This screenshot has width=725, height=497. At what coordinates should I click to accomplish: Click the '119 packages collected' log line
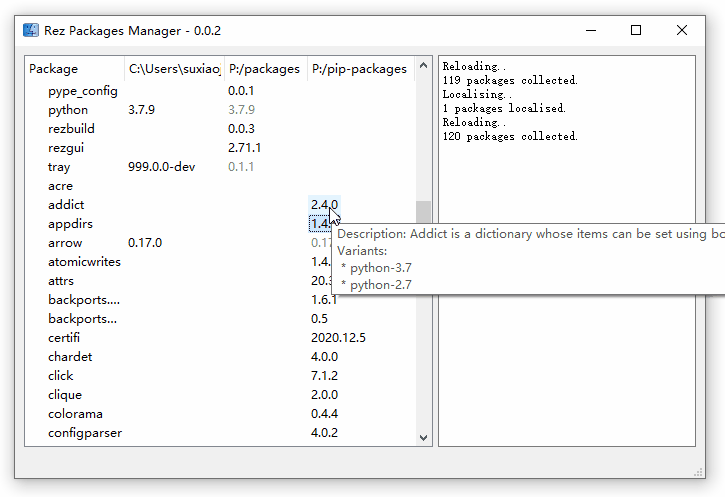tap(510, 80)
